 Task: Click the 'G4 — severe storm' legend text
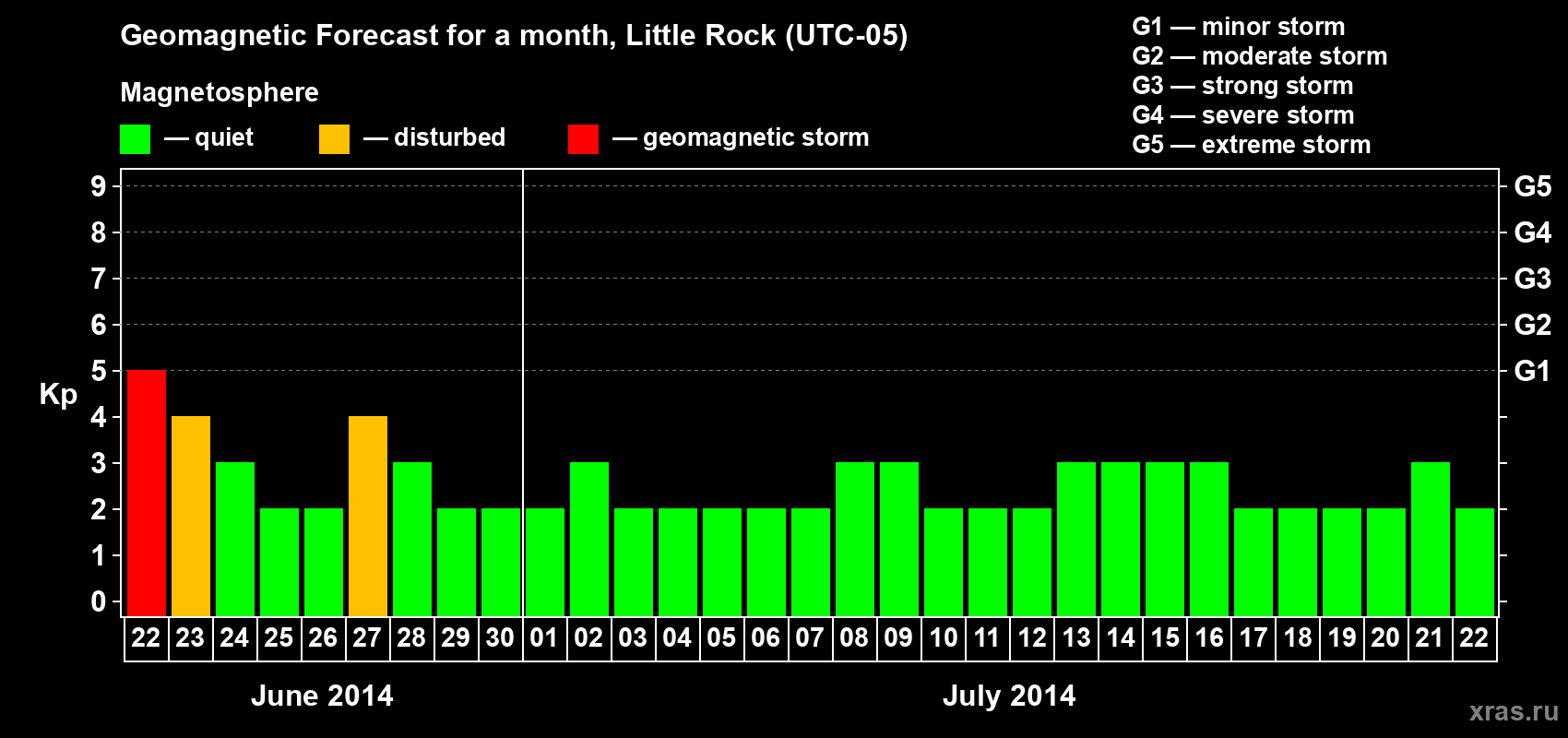[1243, 115]
